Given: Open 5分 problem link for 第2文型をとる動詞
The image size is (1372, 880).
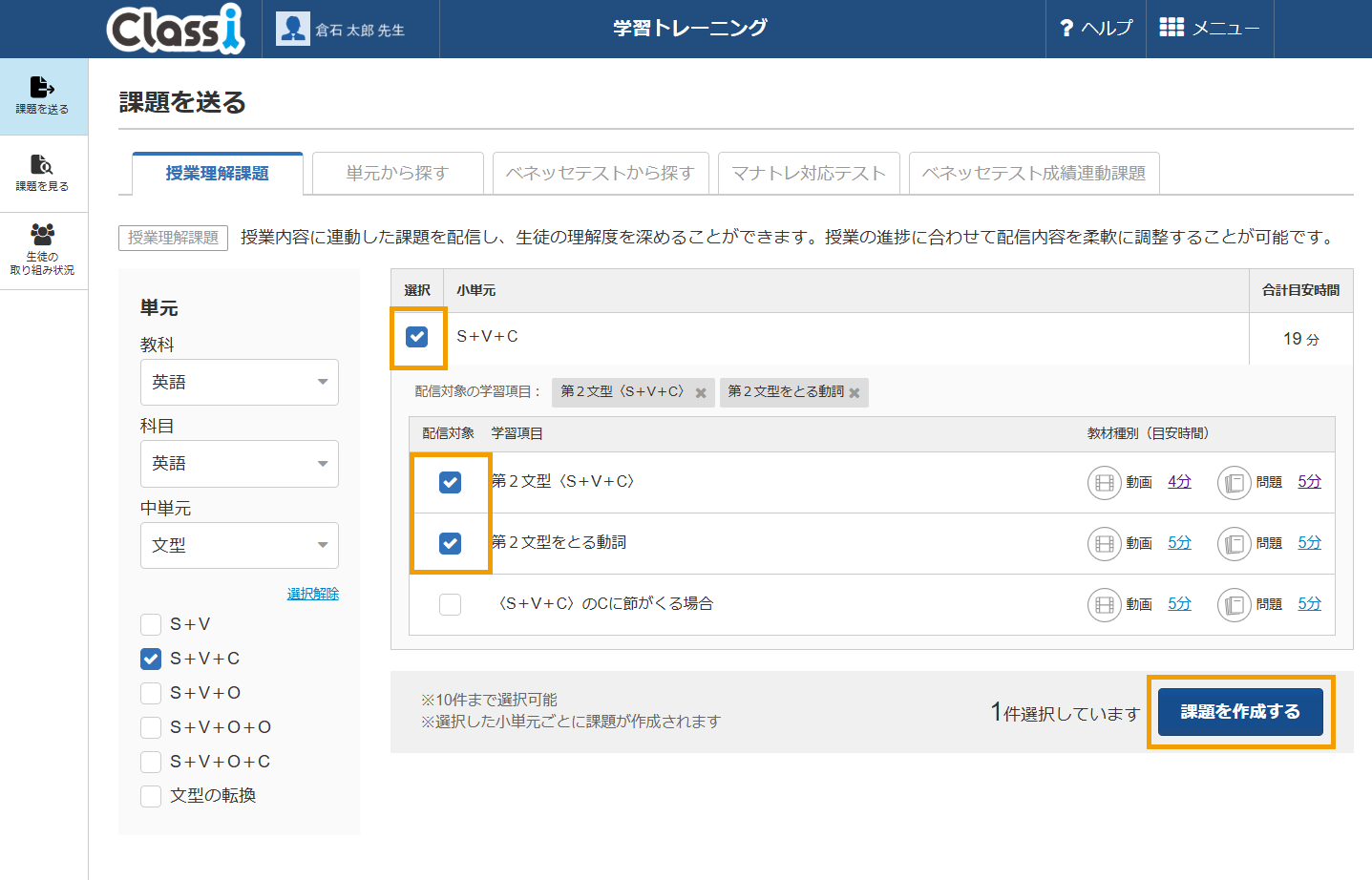Looking at the screenshot, I should 1309,543.
